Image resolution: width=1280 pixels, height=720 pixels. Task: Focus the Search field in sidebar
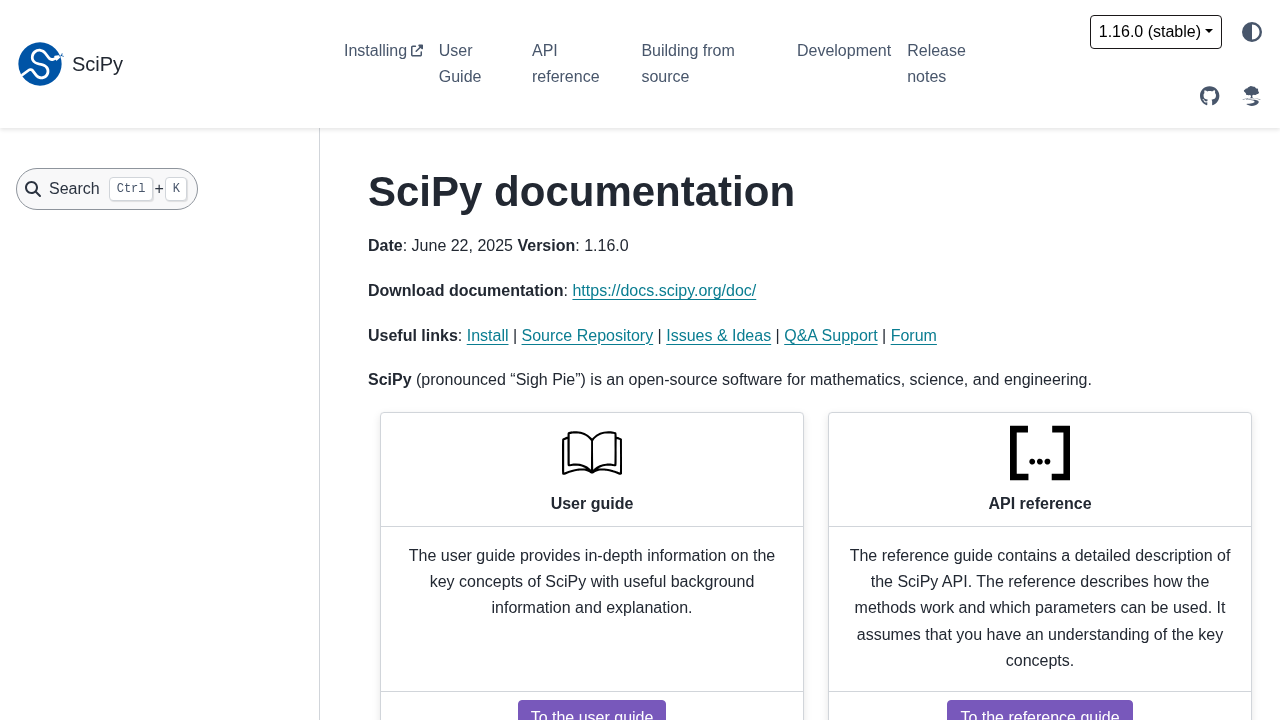(107, 189)
